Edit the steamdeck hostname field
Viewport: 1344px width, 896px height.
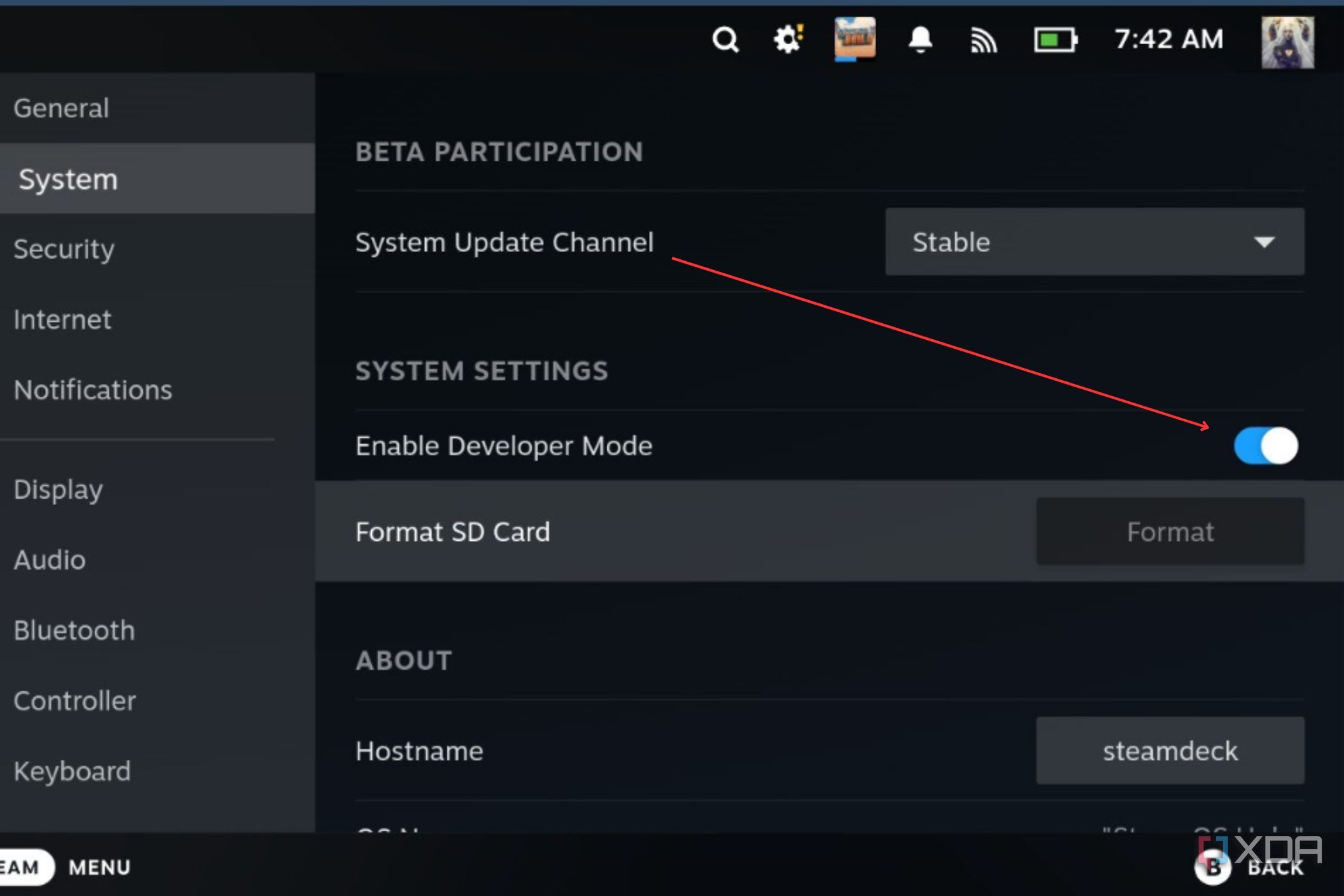click(1169, 751)
